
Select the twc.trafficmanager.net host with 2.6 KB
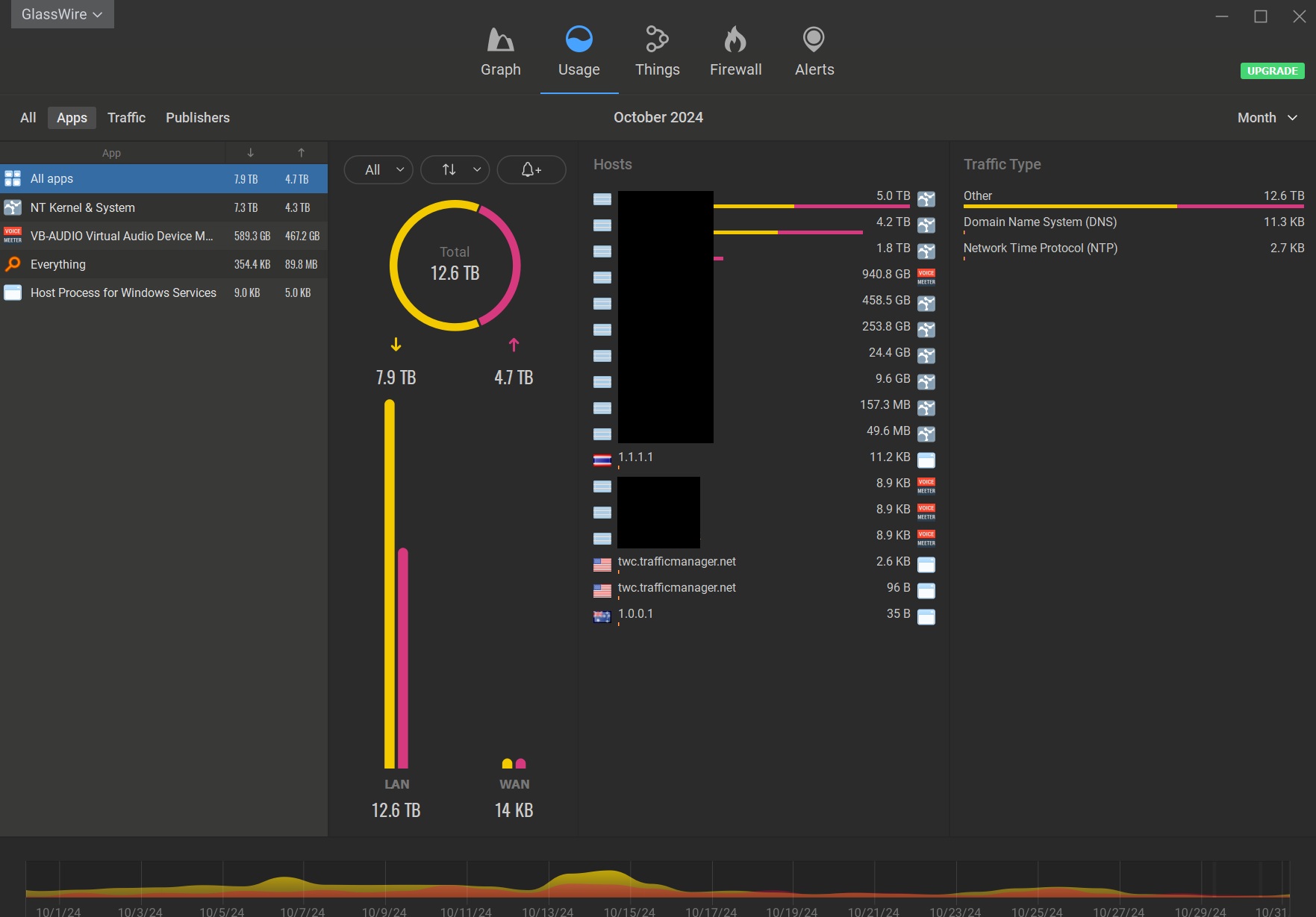pos(676,562)
